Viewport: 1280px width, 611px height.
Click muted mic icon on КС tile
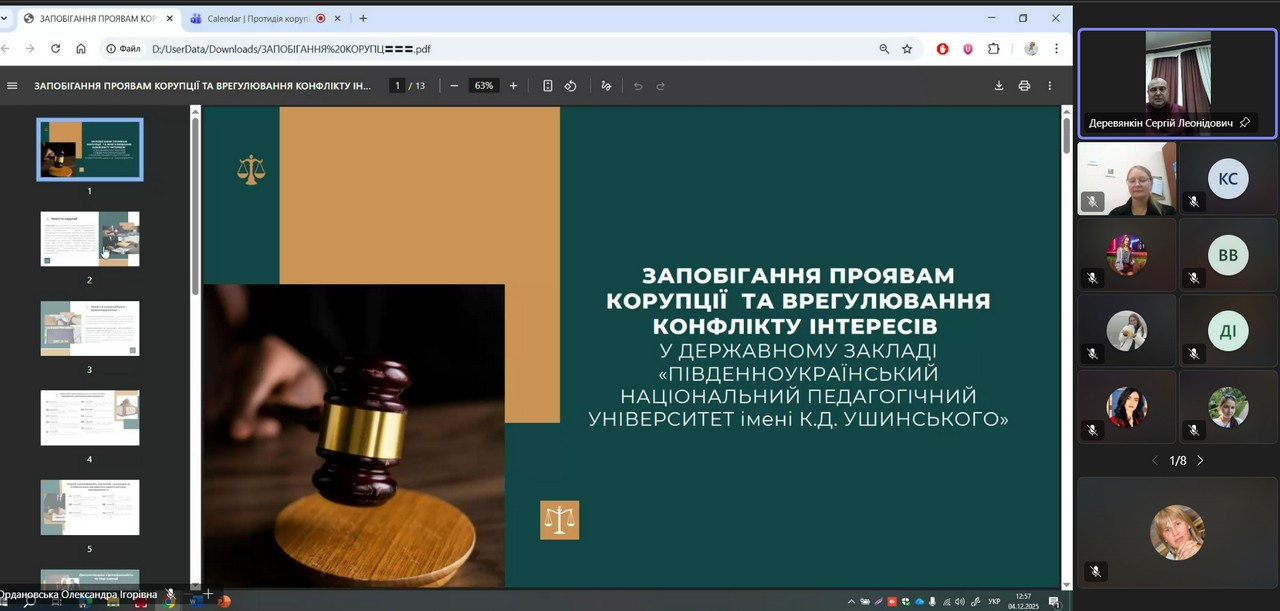pyautogui.click(x=1194, y=202)
